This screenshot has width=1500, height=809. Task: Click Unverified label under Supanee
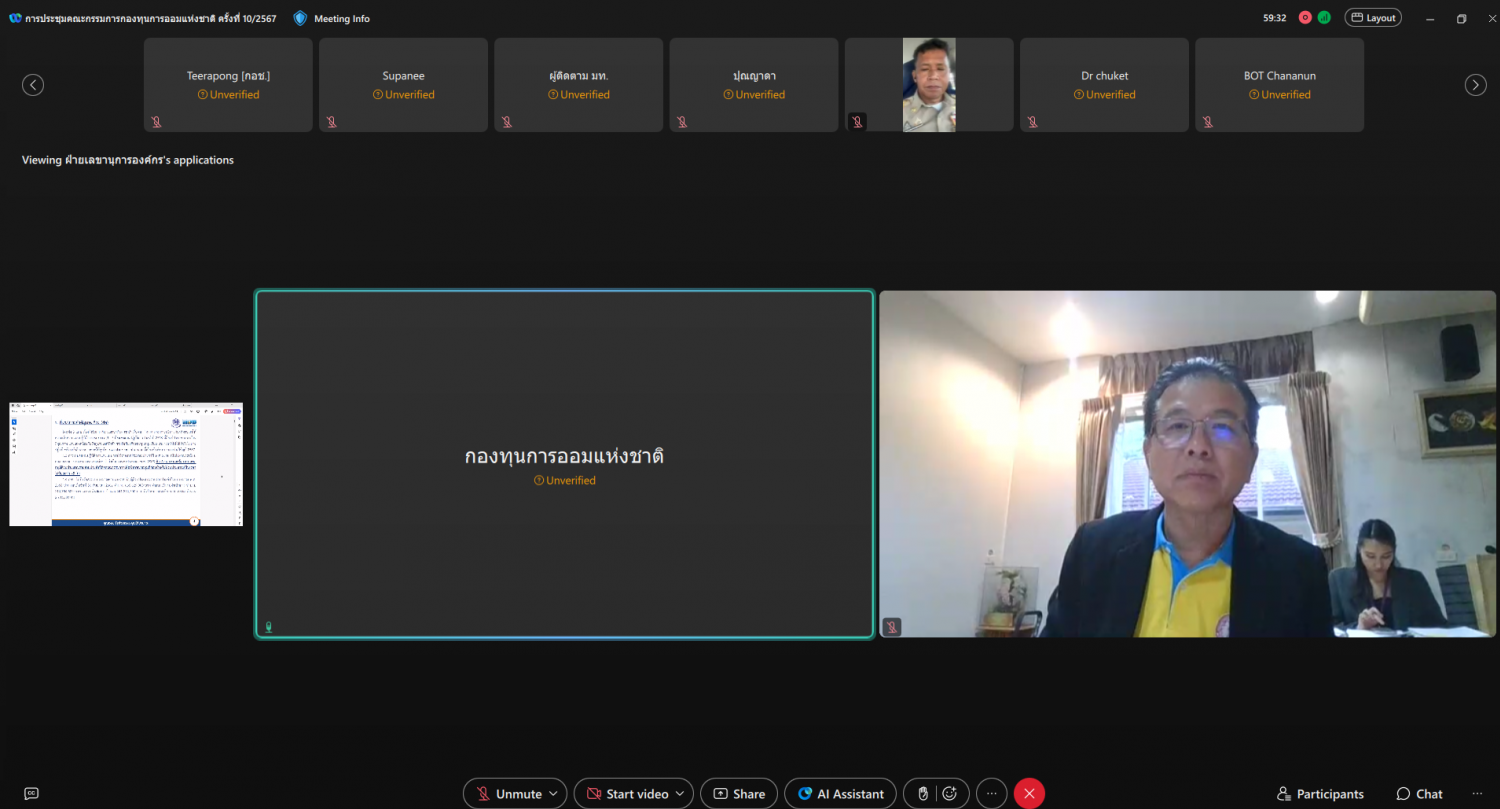[403, 95]
